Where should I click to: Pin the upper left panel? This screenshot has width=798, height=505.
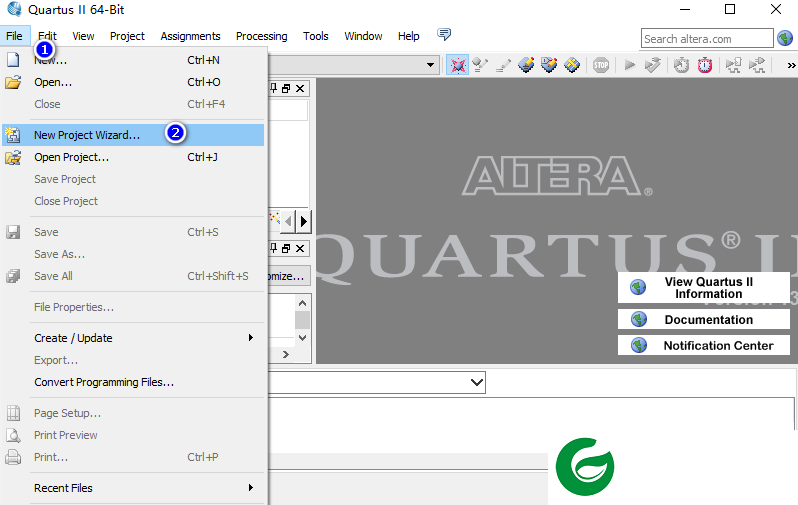[x=273, y=89]
